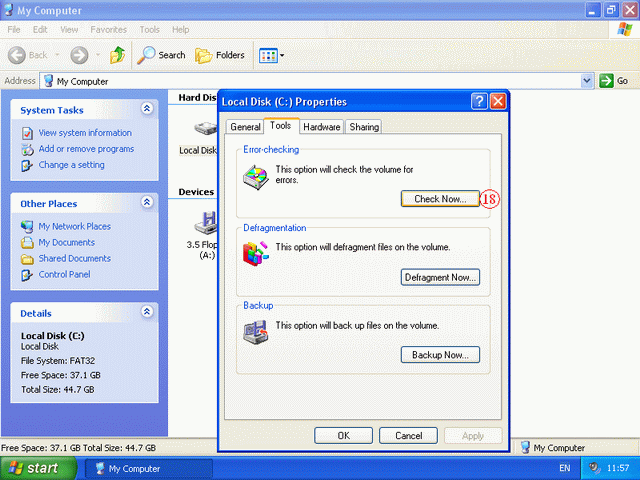
Task: Expand the Address bar dropdown
Action: (587, 81)
